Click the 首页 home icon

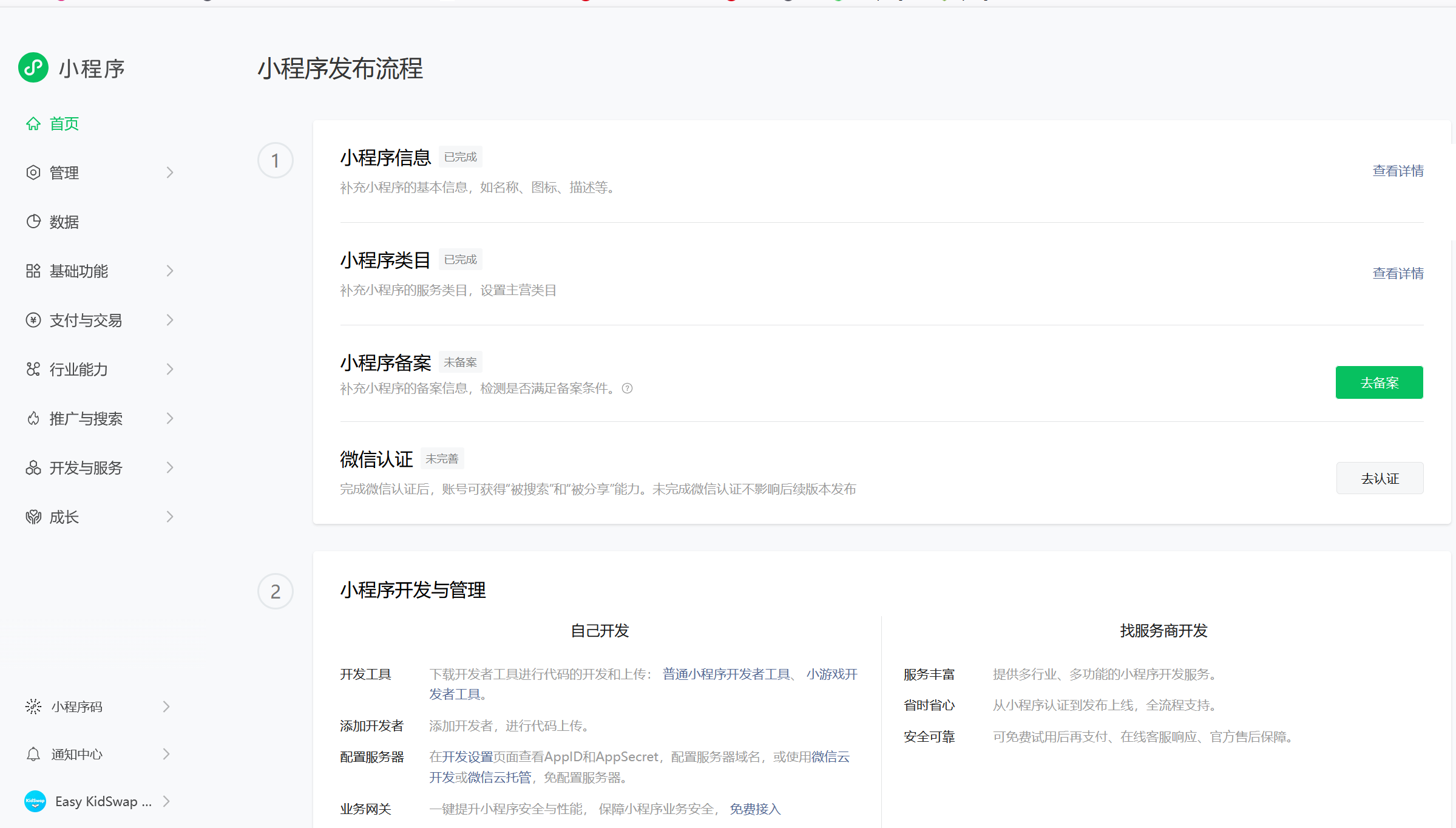point(33,124)
